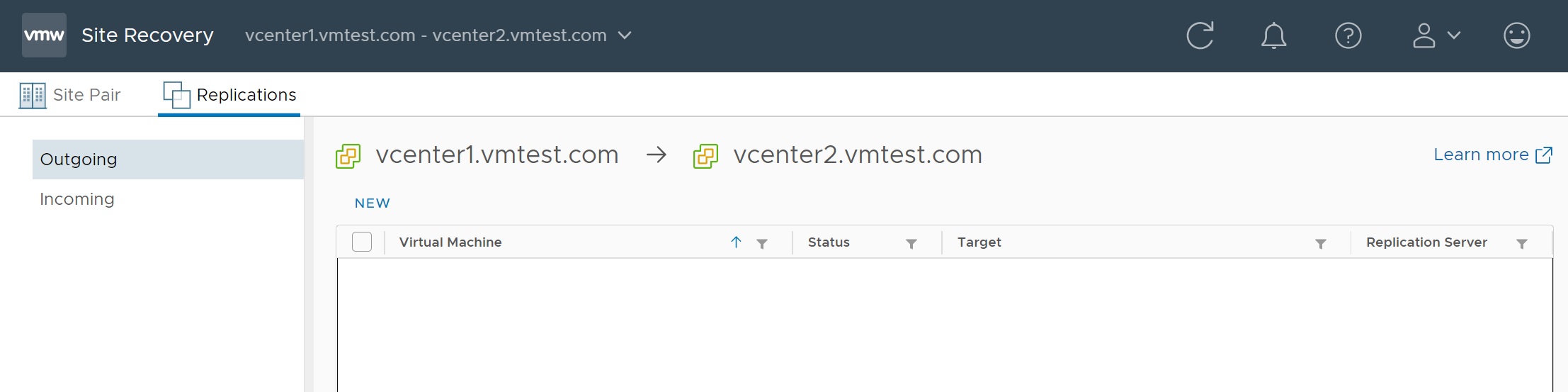Click the smiley feedback icon
The image size is (1568, 392).
1516,35
